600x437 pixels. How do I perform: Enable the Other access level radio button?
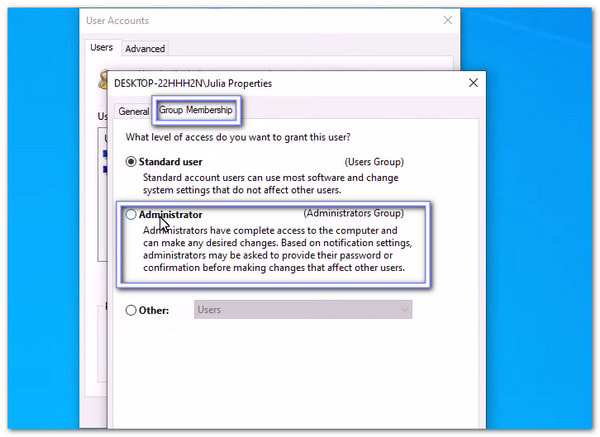131,310
